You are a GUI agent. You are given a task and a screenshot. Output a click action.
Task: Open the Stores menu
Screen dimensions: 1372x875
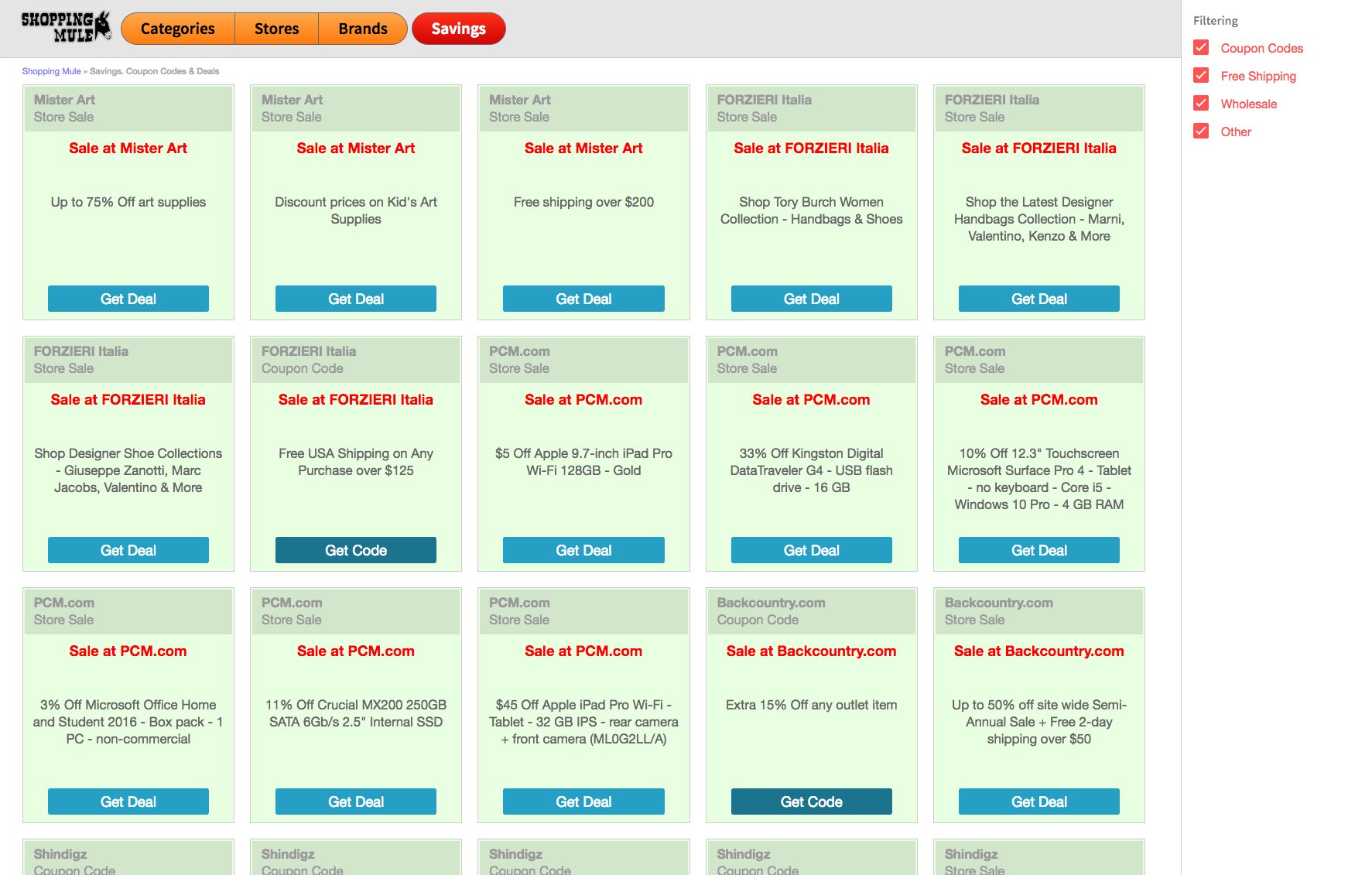[276, 29]
